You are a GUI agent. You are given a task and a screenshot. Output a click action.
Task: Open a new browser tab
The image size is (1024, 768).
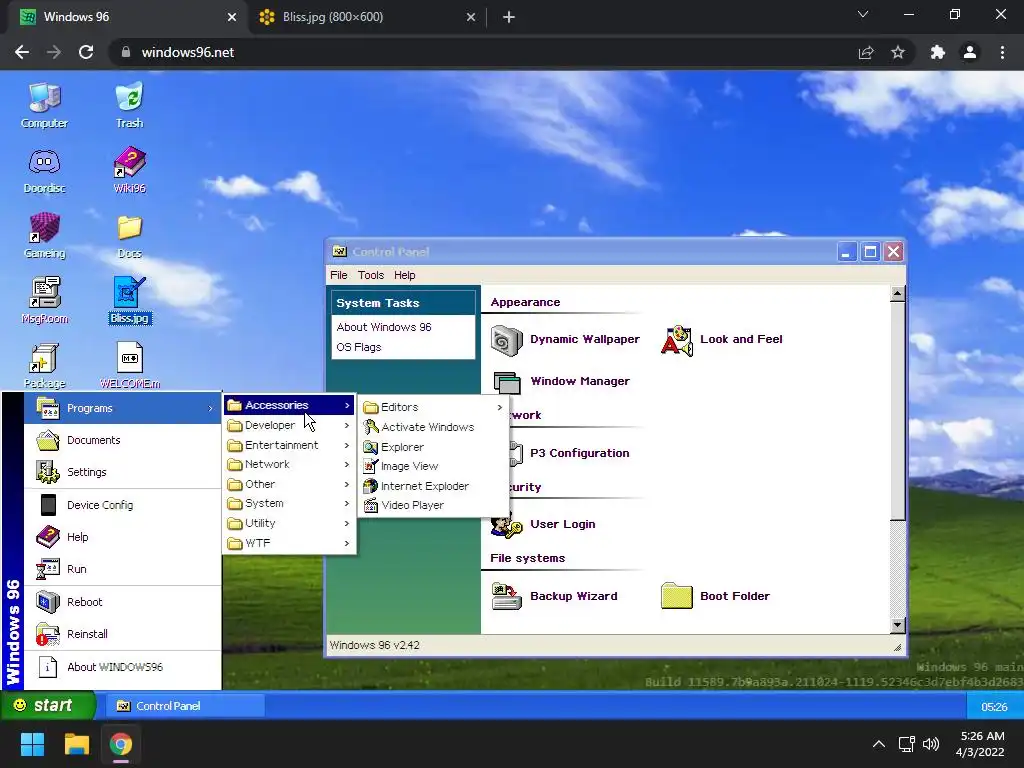tap(509, 17)
